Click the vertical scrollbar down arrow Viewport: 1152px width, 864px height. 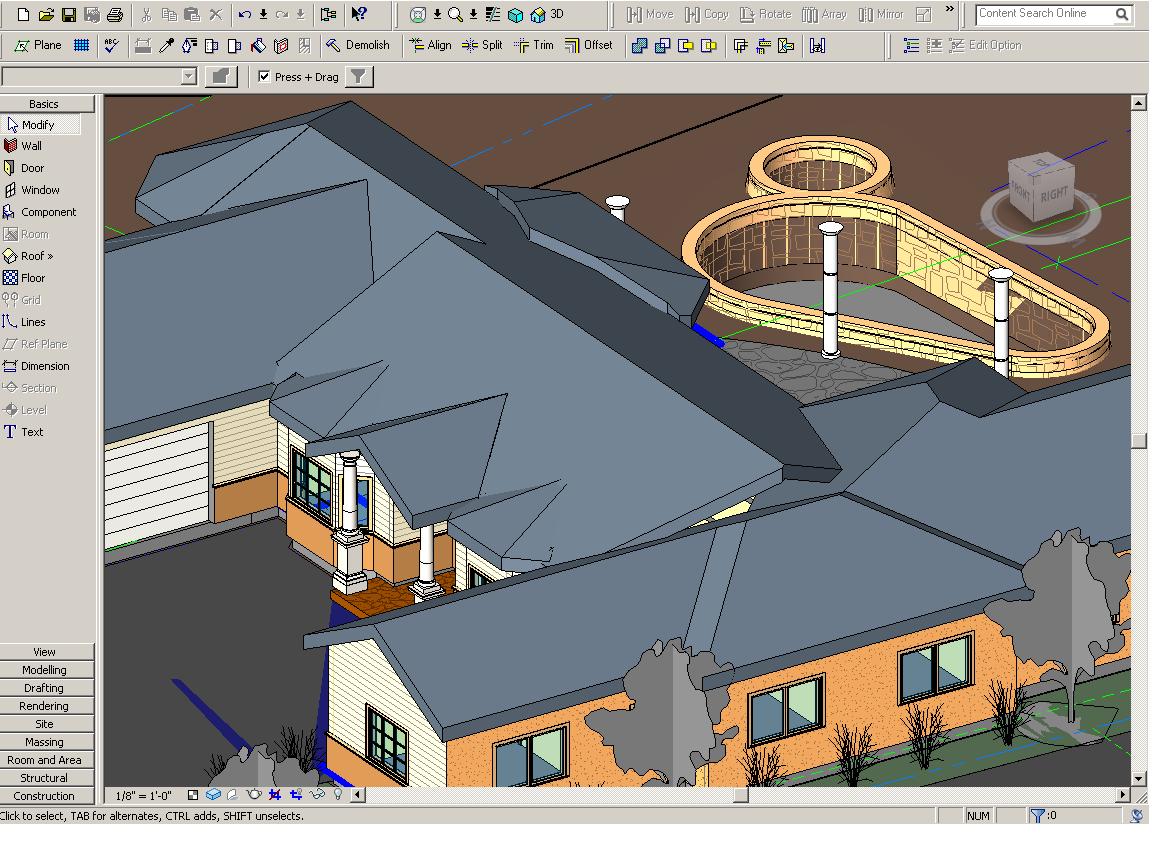(x=1139, y=778)
